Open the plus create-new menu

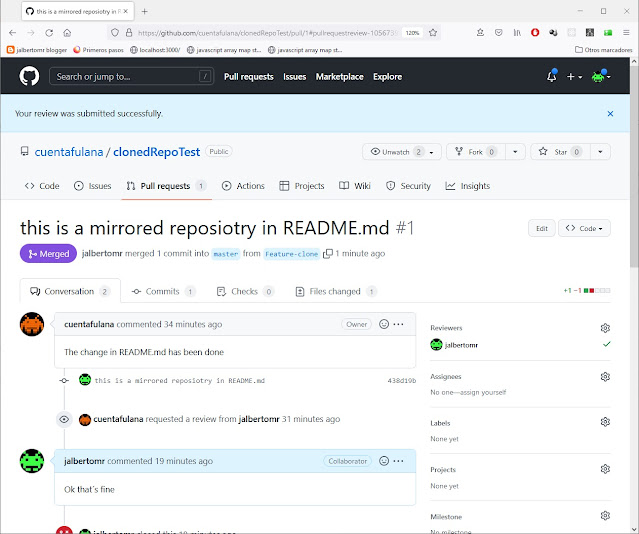(574, 77)
